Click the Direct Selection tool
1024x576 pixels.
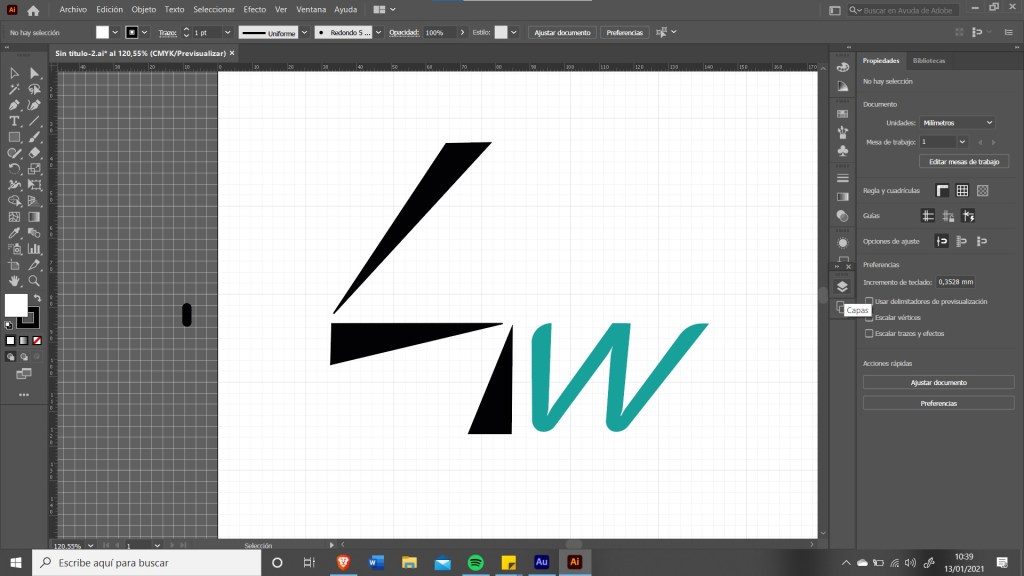34,73
